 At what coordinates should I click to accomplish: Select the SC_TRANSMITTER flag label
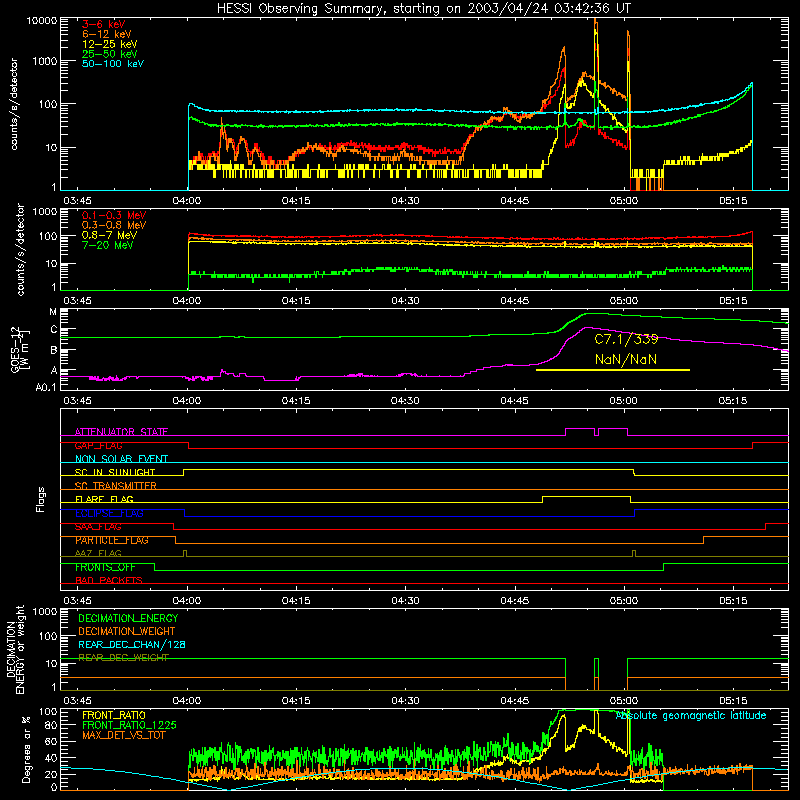coord(115,486)
